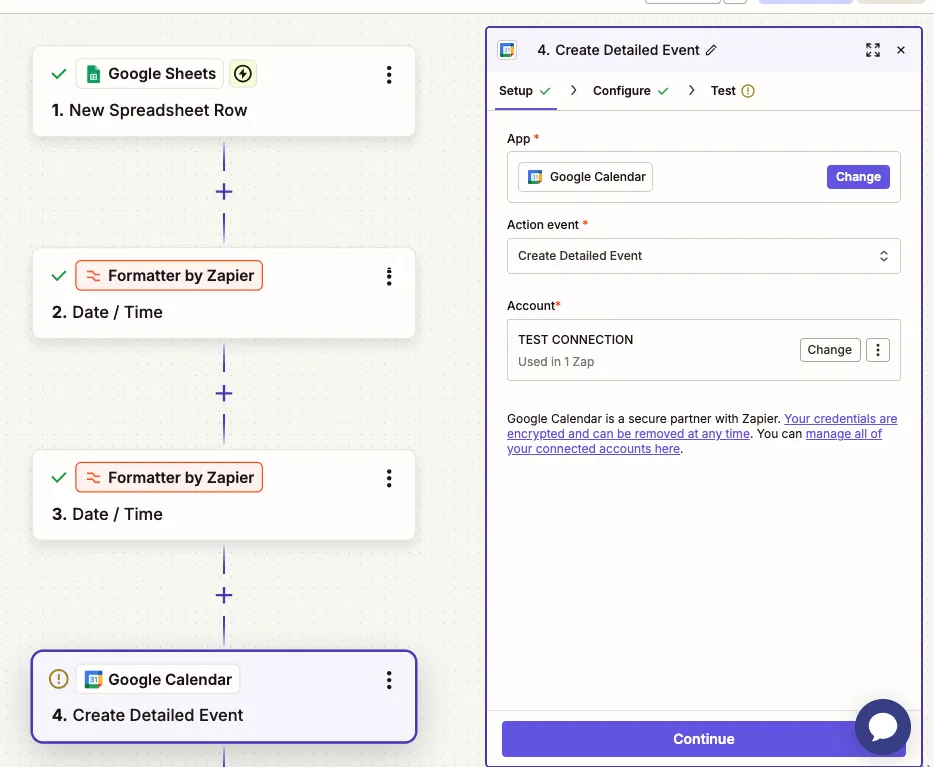Open account options three-dot menu
934x767 pixels.
tap(877, 350)
